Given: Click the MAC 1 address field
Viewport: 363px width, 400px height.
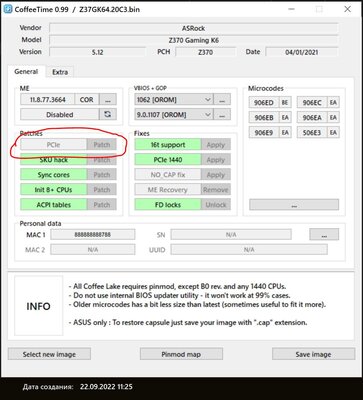Looking at the screenshot, I should click(93, 234).
